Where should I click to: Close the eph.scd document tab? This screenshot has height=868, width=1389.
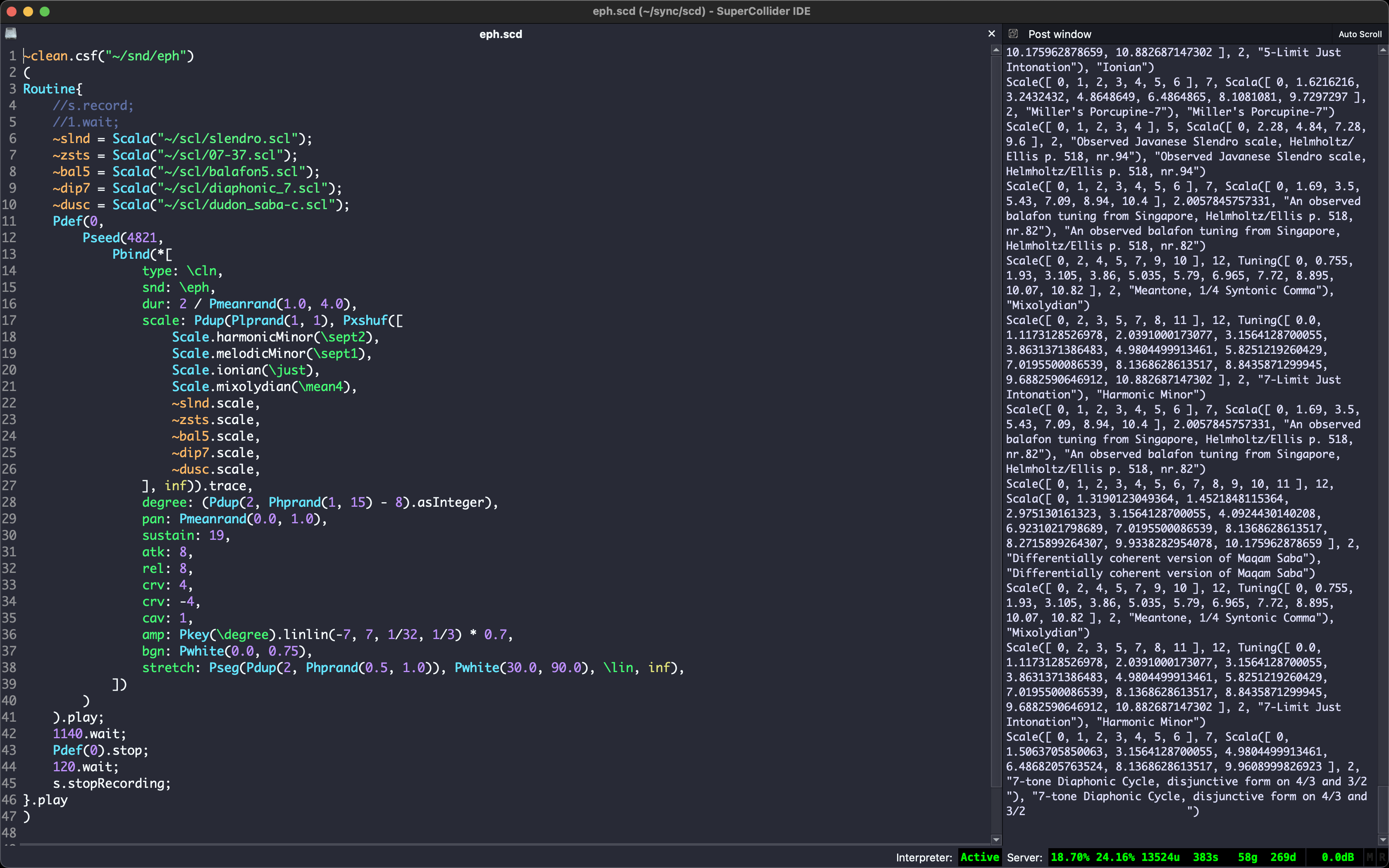tap(992, 33)
